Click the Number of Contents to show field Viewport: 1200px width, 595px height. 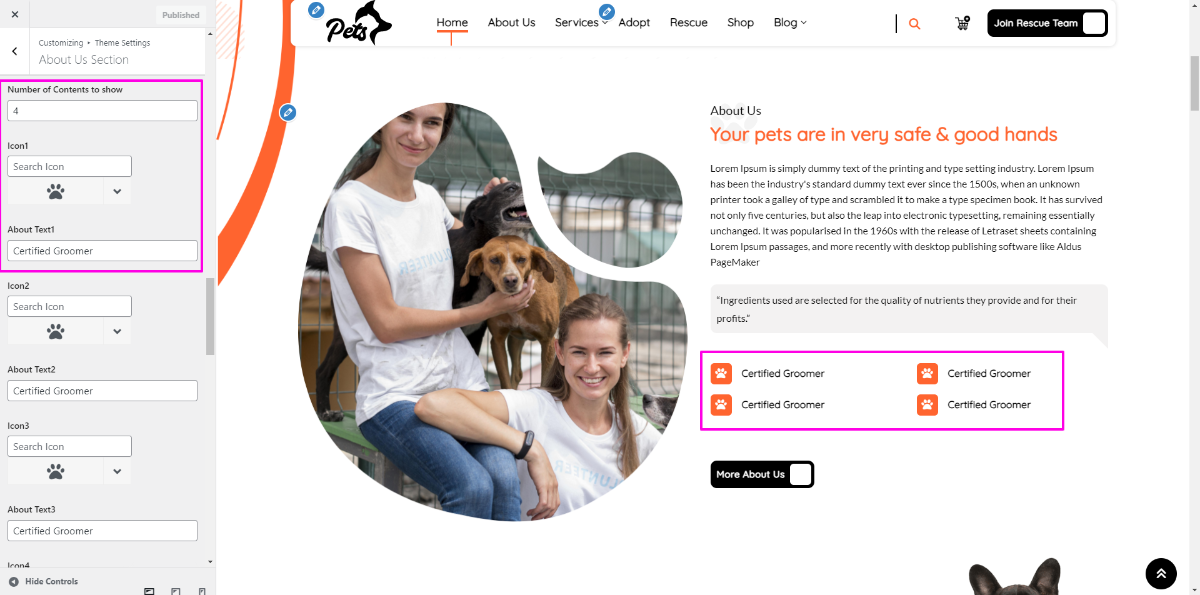click(102, 111)
